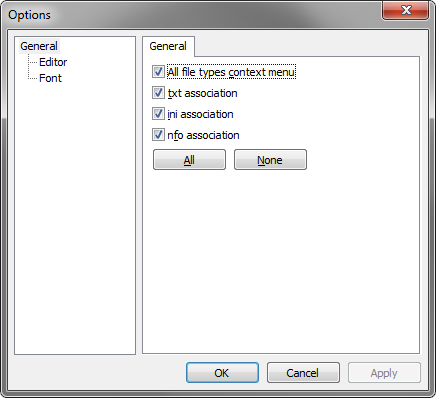Open the Editor tree item
Screen dimensions: 436x398
pyautogui.click(x=53, y=62)
